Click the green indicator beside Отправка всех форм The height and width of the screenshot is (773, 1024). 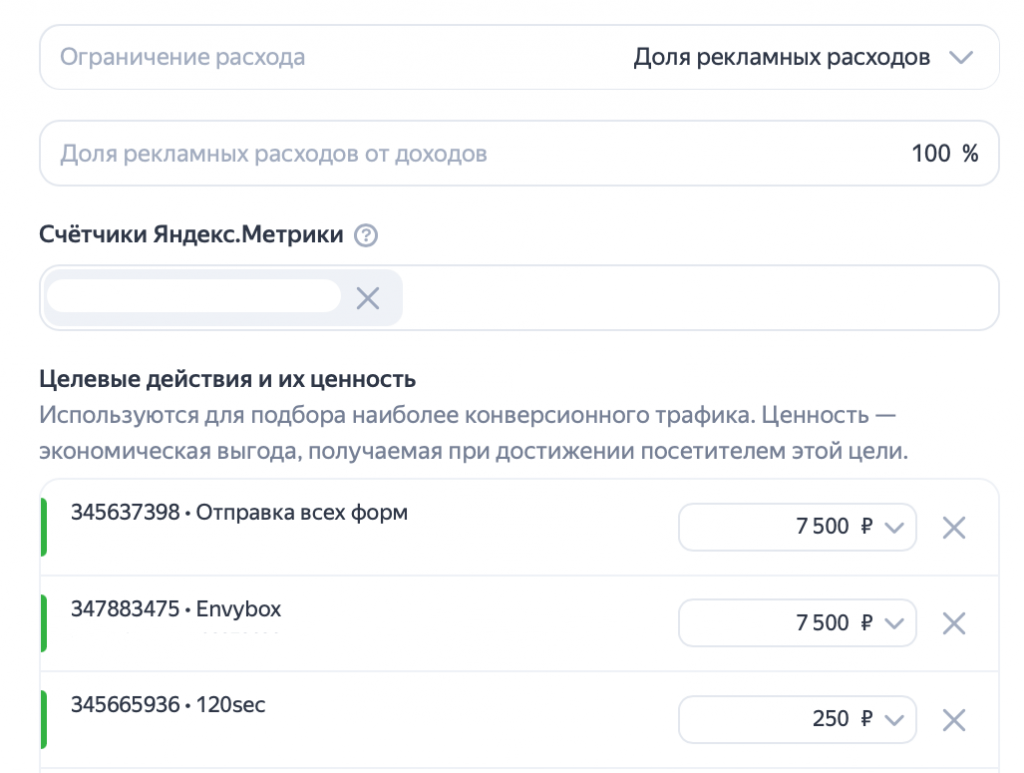pyautogui.click(x=45, y=527)
